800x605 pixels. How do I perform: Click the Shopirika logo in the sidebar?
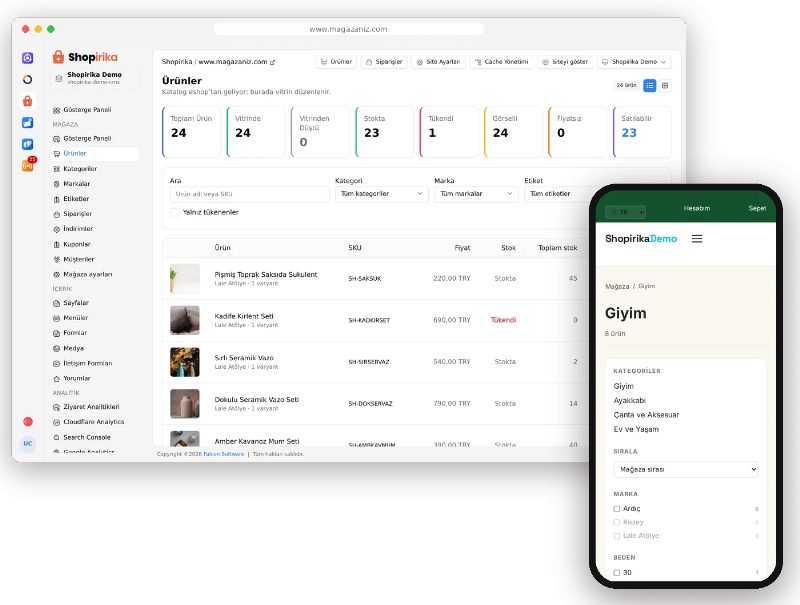click(85, 57)
